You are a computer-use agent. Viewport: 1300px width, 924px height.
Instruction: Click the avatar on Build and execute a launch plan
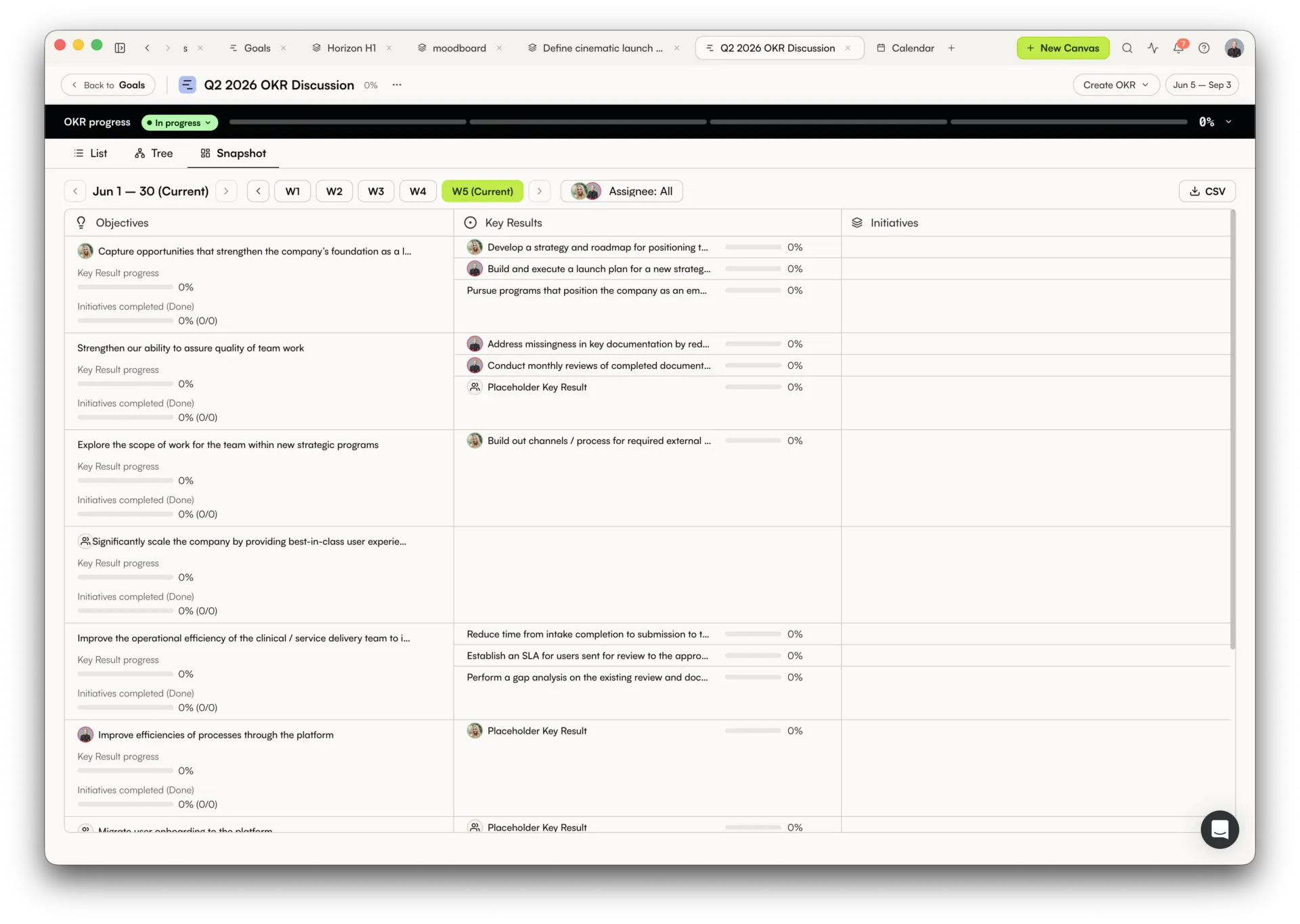click(475, 269)
